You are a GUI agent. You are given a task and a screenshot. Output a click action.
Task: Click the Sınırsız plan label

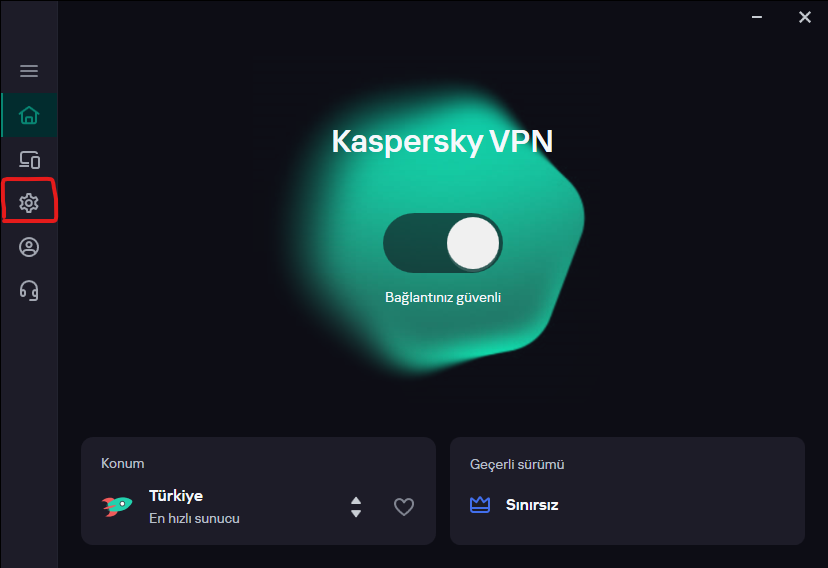[x=532, y=505]
